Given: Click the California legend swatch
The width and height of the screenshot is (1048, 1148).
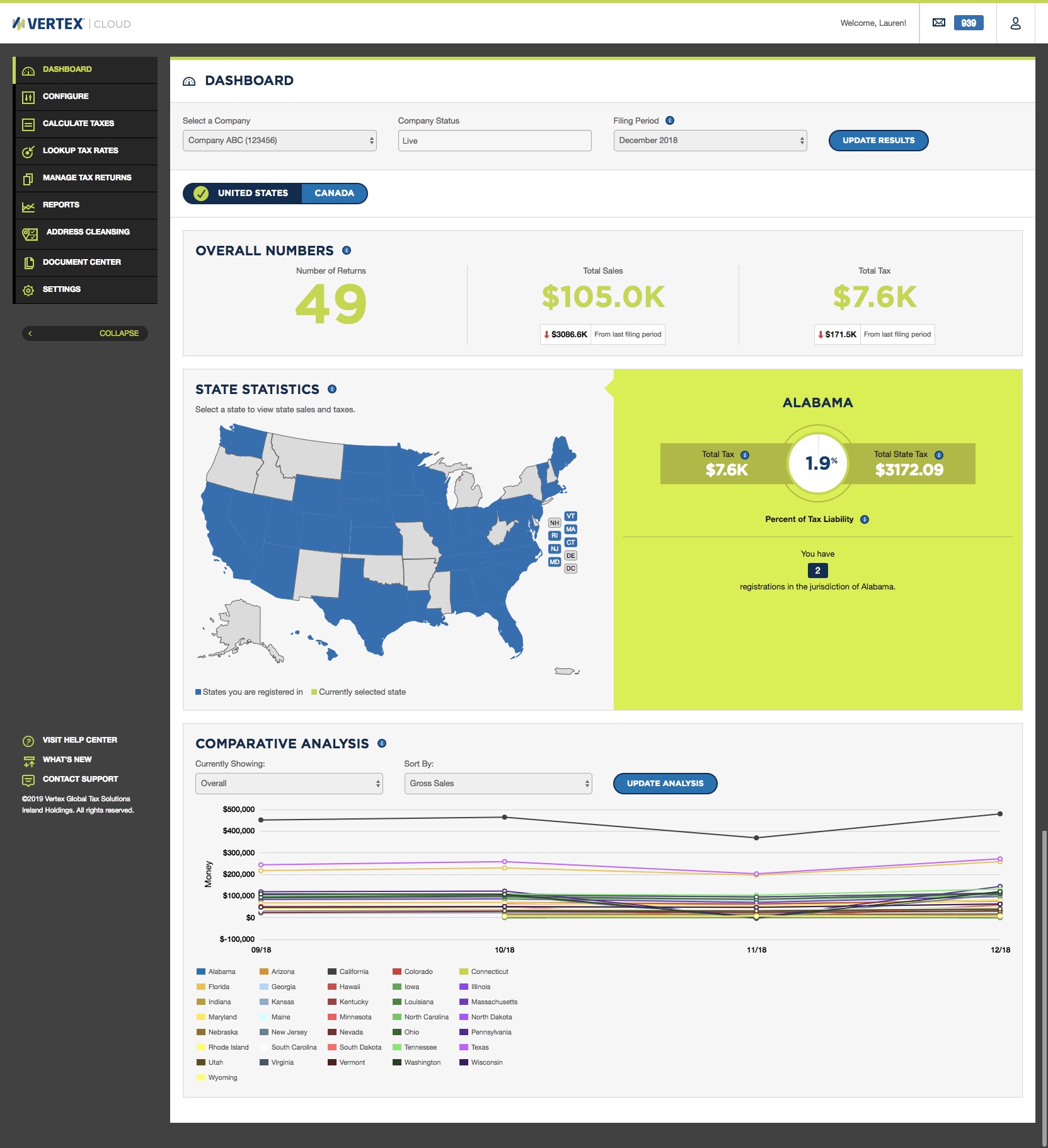Looking at the screenshot, I should [x=332, y=972].
